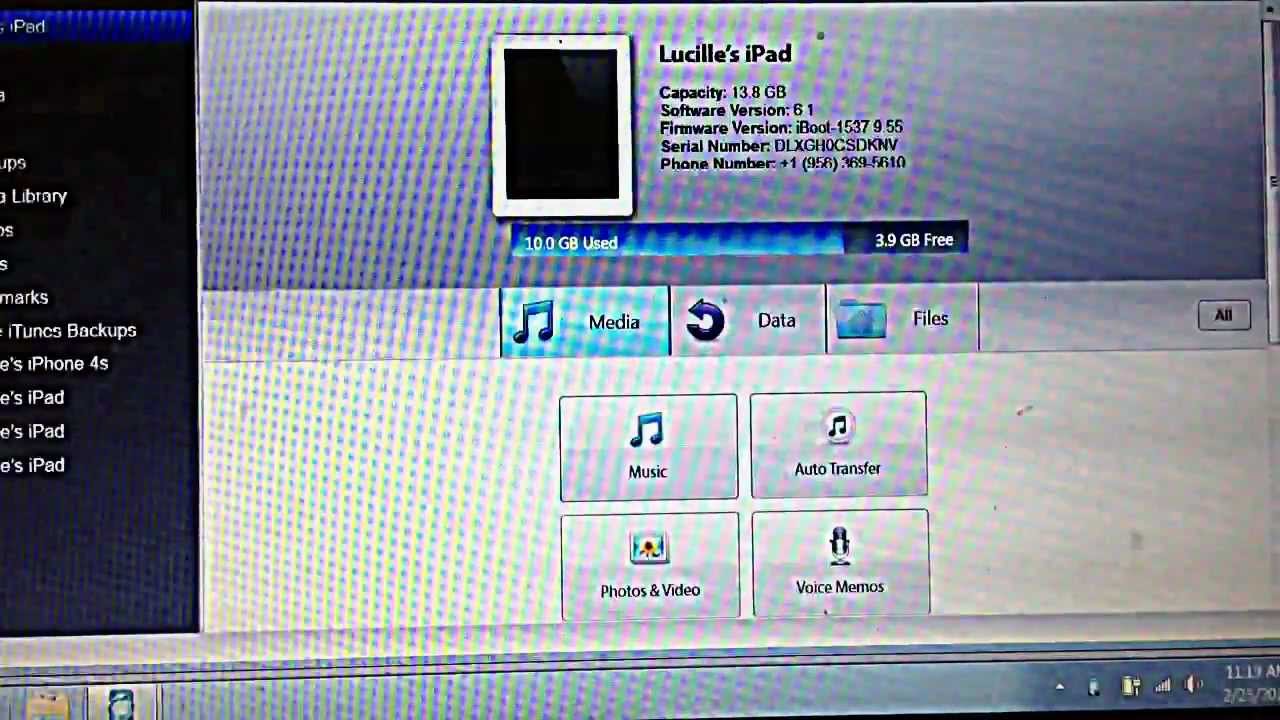Click the iPad device thumbnail image
Viewport: 1280px width, 720px height.
tap(562, 125)
